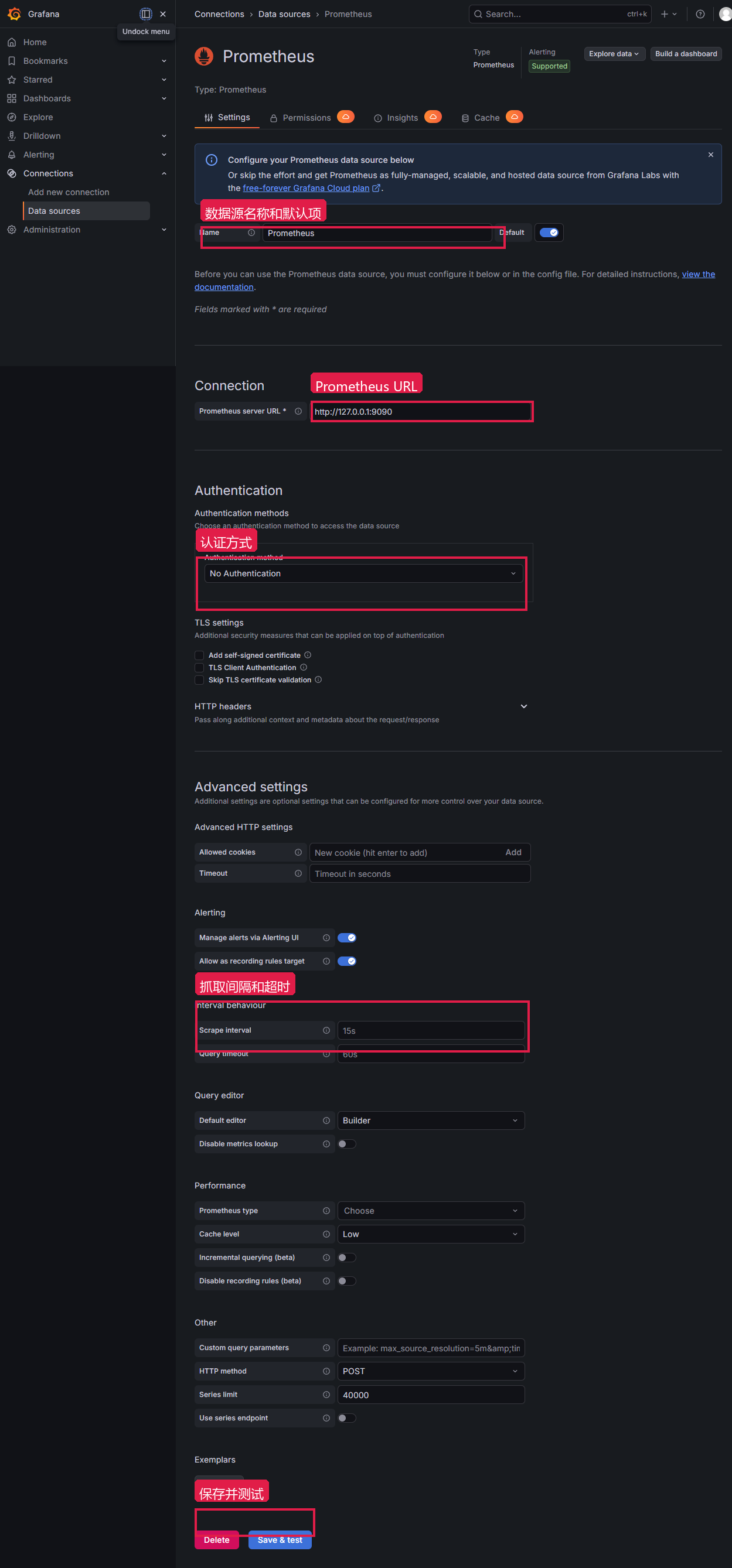Check TLS Client Authentication
Viewport: 732px width, 1568px height.
click(x=199, y=668)
